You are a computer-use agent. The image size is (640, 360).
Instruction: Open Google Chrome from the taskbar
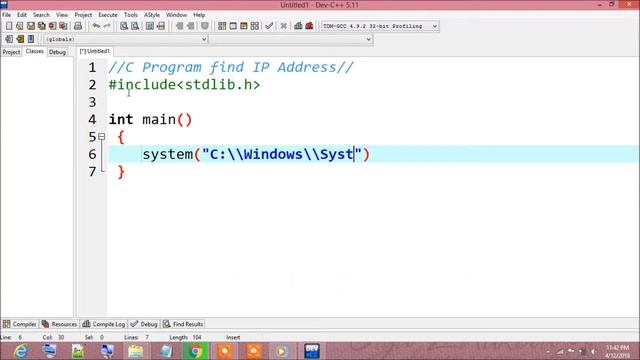point(195,351)
